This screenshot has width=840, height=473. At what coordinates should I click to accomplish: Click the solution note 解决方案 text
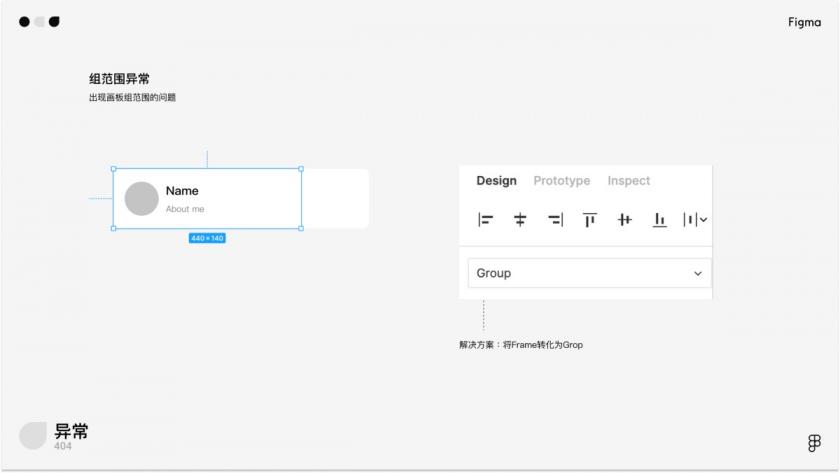point(521,345)
